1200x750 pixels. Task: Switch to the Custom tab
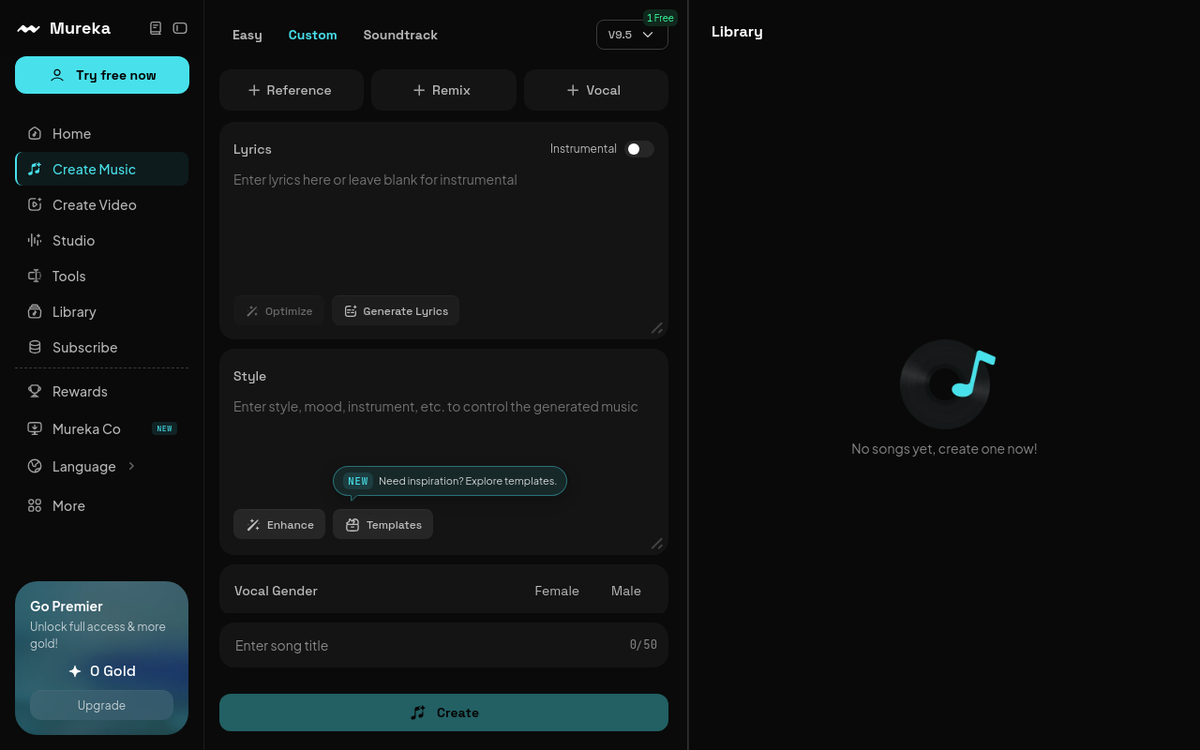pyautogui.click(x=313, y=35)
